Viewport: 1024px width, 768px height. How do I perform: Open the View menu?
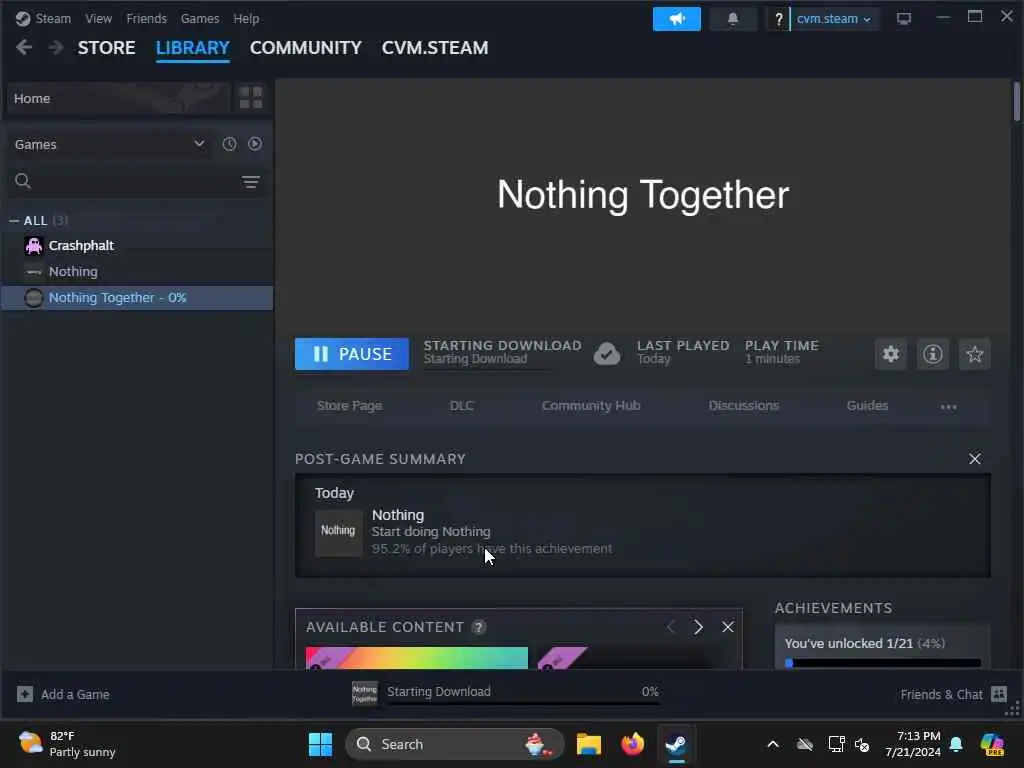99,18
